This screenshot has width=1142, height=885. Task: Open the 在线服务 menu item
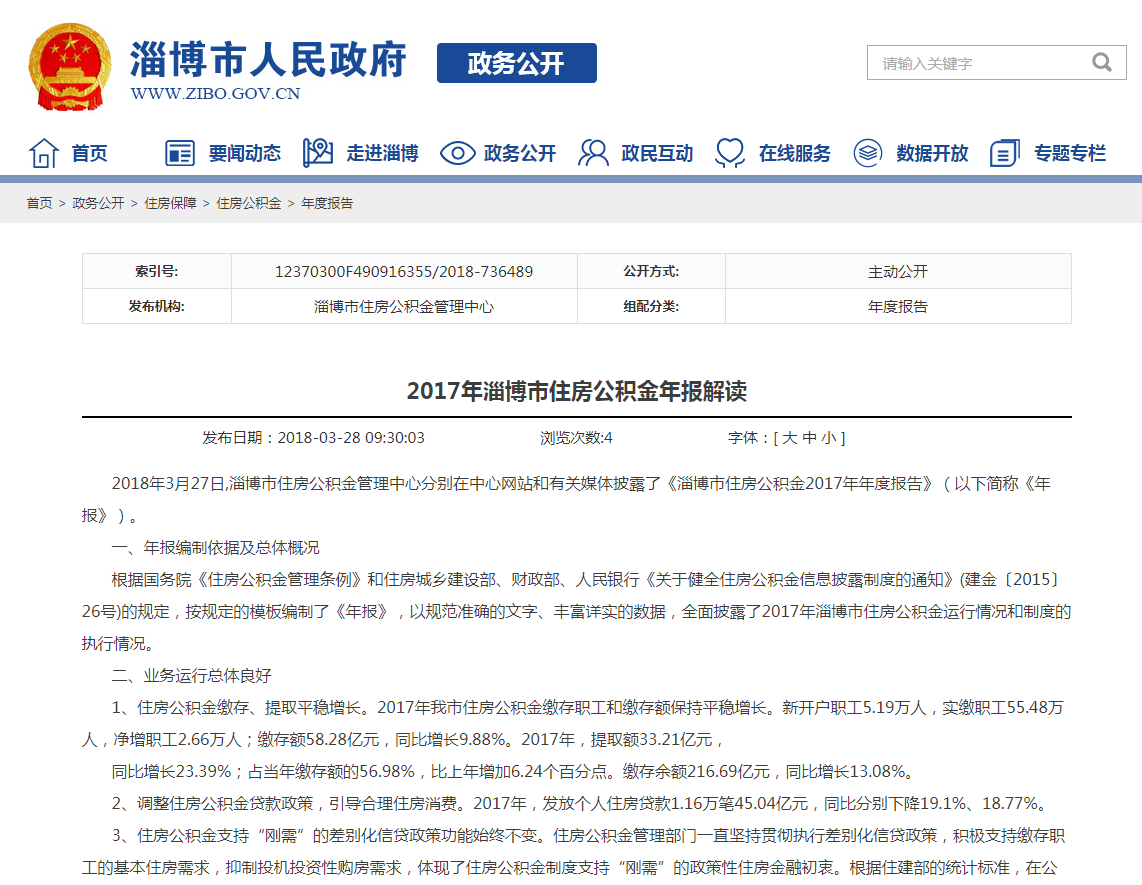coord(795,154)
